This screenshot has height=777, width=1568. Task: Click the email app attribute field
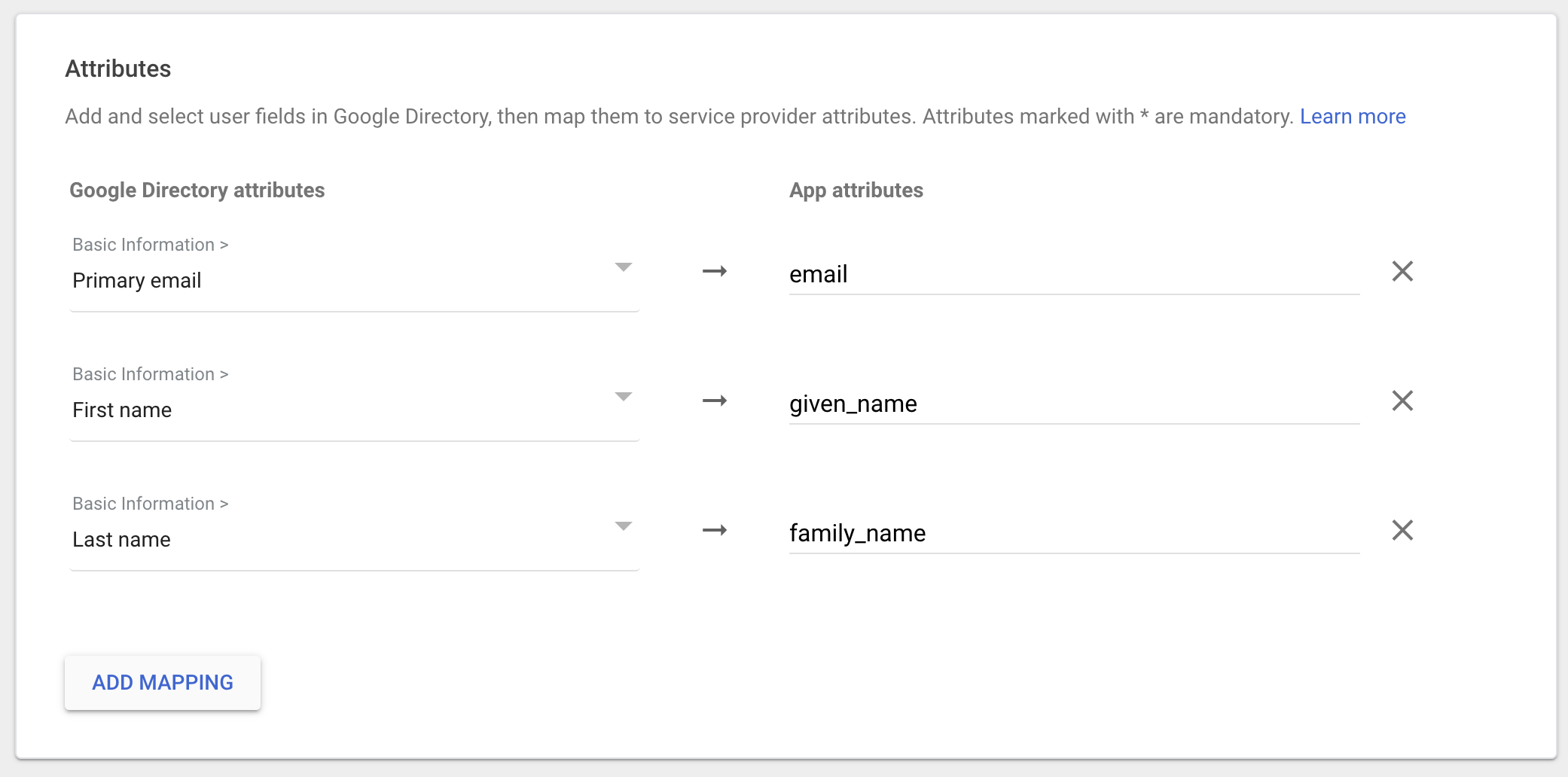coord(1074,275)
